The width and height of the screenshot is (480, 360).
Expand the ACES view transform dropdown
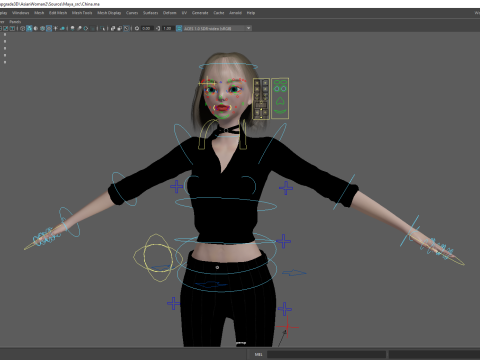point(249,28)
